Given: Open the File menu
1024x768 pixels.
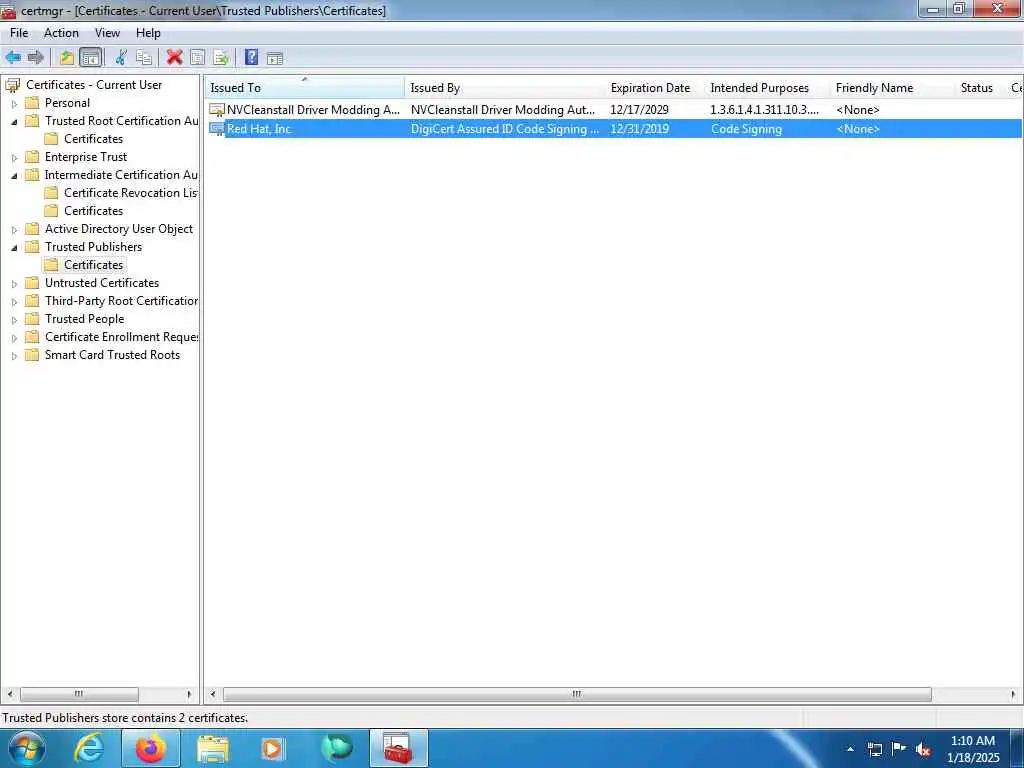Looking at the screenshot, I should (x=19, y=33).
